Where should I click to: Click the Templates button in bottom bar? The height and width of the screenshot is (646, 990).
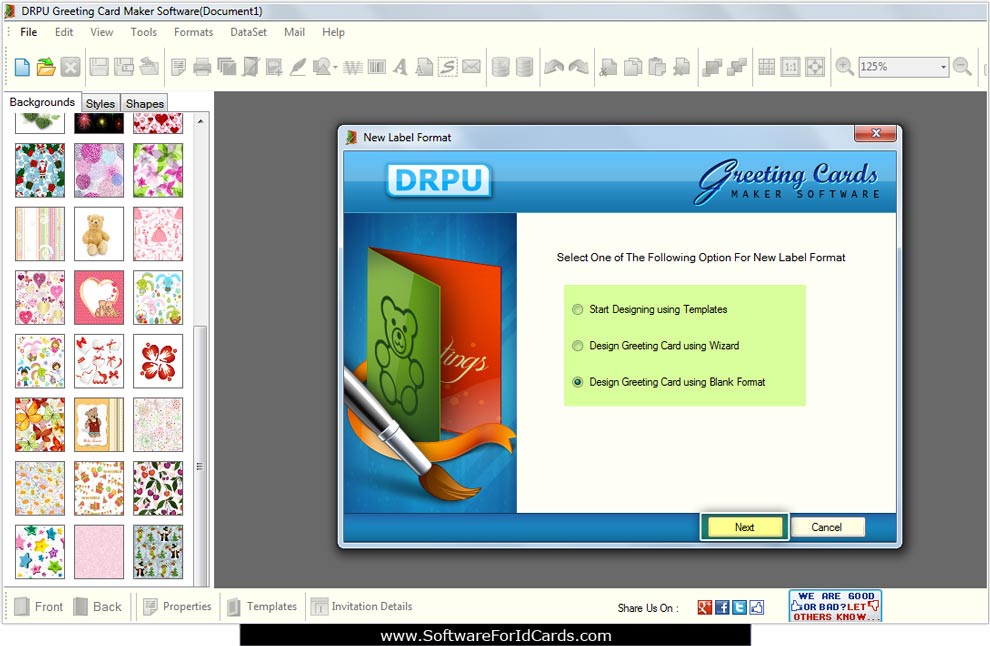coord(262,607)
